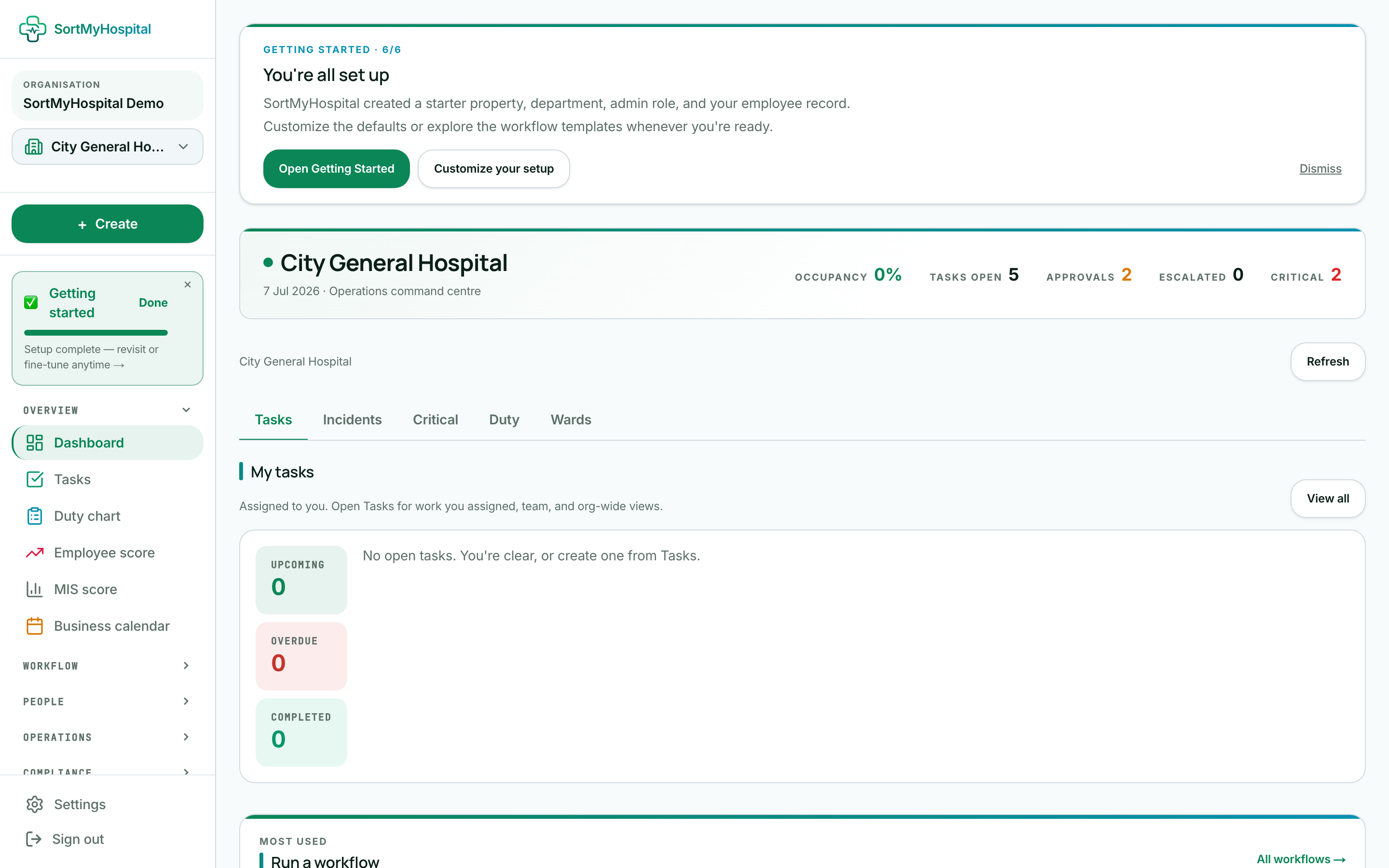1389x868 pixels.
Task: Click the Sign out arrow icon
Action: (x=34, y=839)
